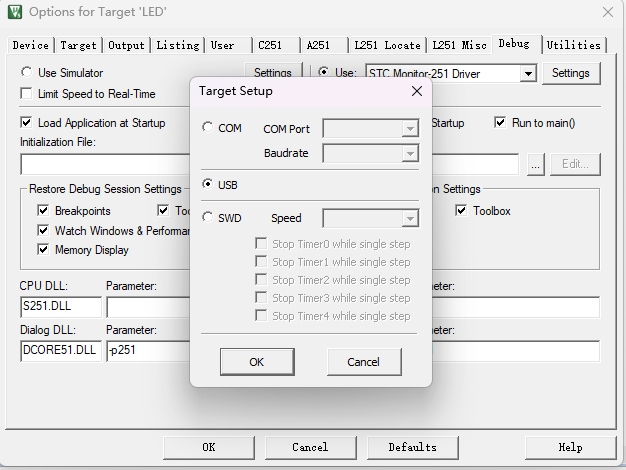
Task: Click the left CPU DLL Parameter field
Action: 148,307
